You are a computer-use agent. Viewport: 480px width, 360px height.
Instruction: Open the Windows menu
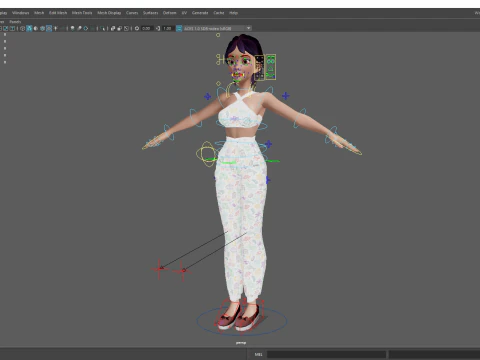click(20, 13)
